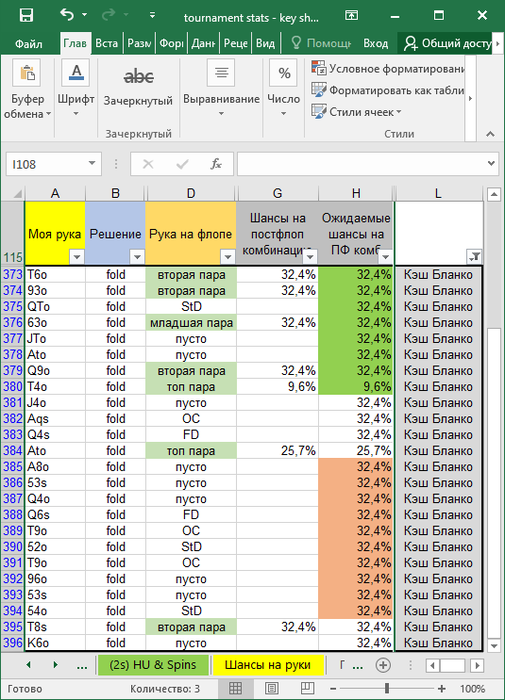Open the Файл menu
The width and height of the screenshot is (505, 700).
29,43
